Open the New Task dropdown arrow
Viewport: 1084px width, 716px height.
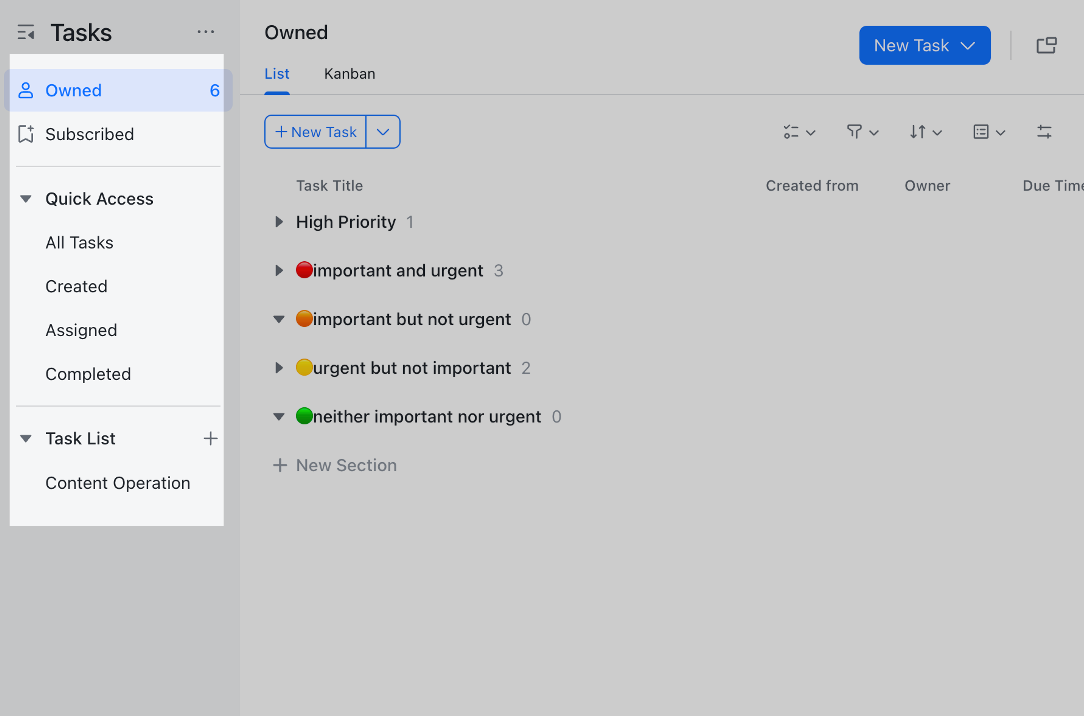coord(383,131)
